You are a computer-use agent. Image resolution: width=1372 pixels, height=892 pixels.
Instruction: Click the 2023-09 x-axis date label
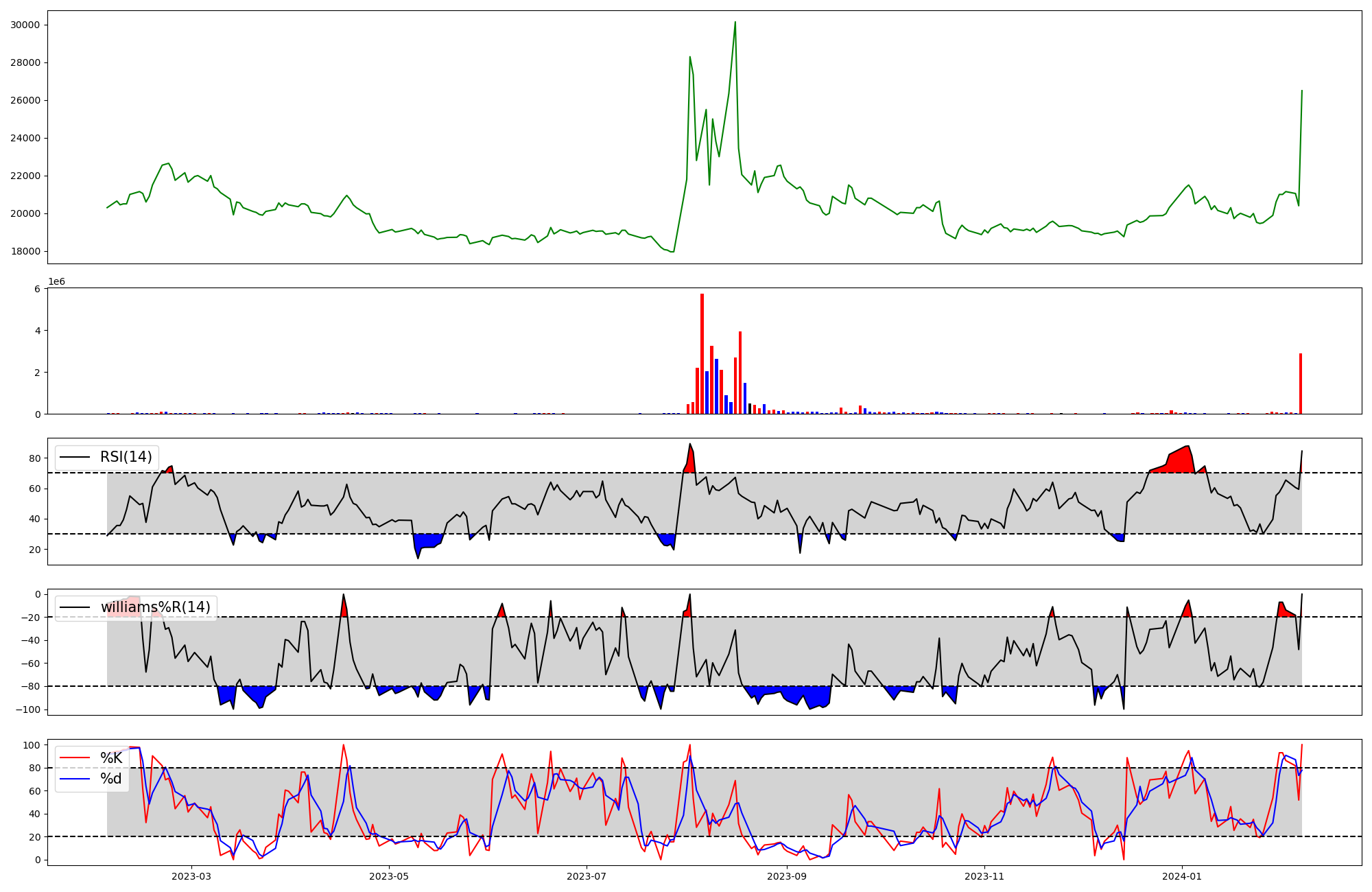[787, 876]
